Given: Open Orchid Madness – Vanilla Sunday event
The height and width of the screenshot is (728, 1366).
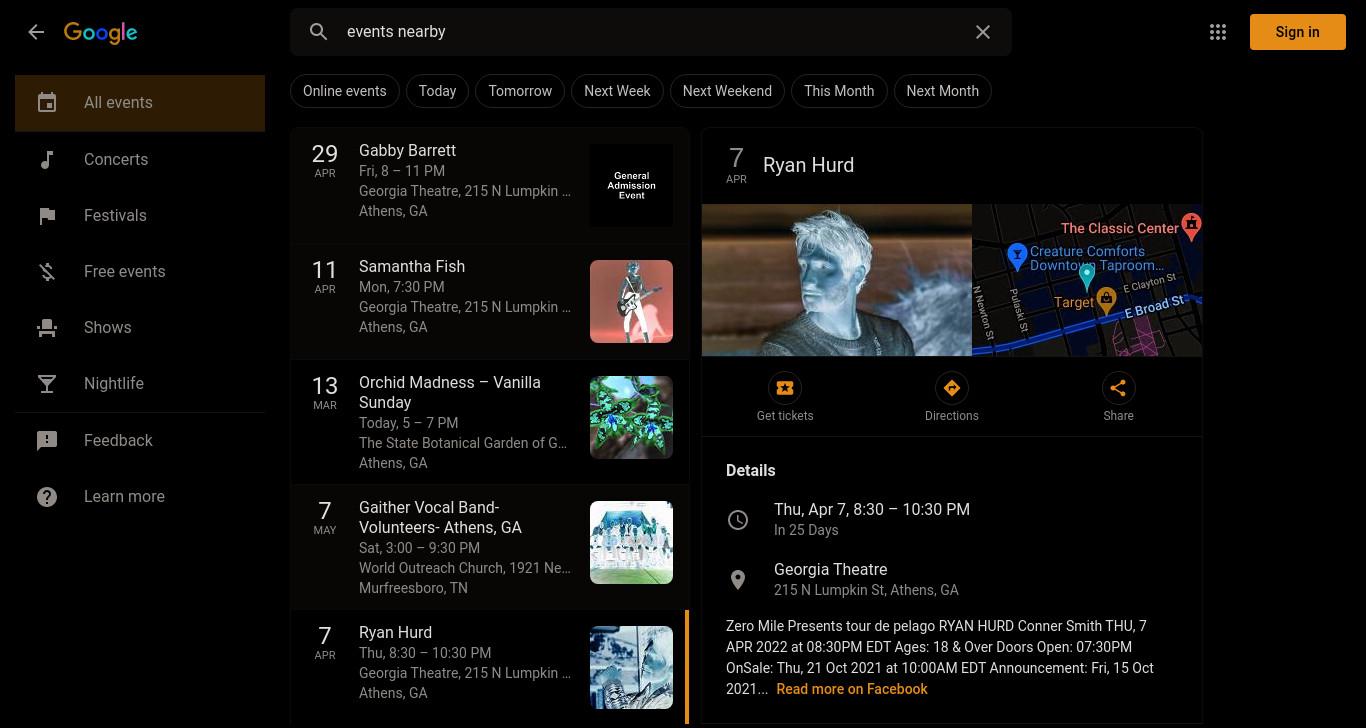Looking at the screenshot, I should coord(490,422).
